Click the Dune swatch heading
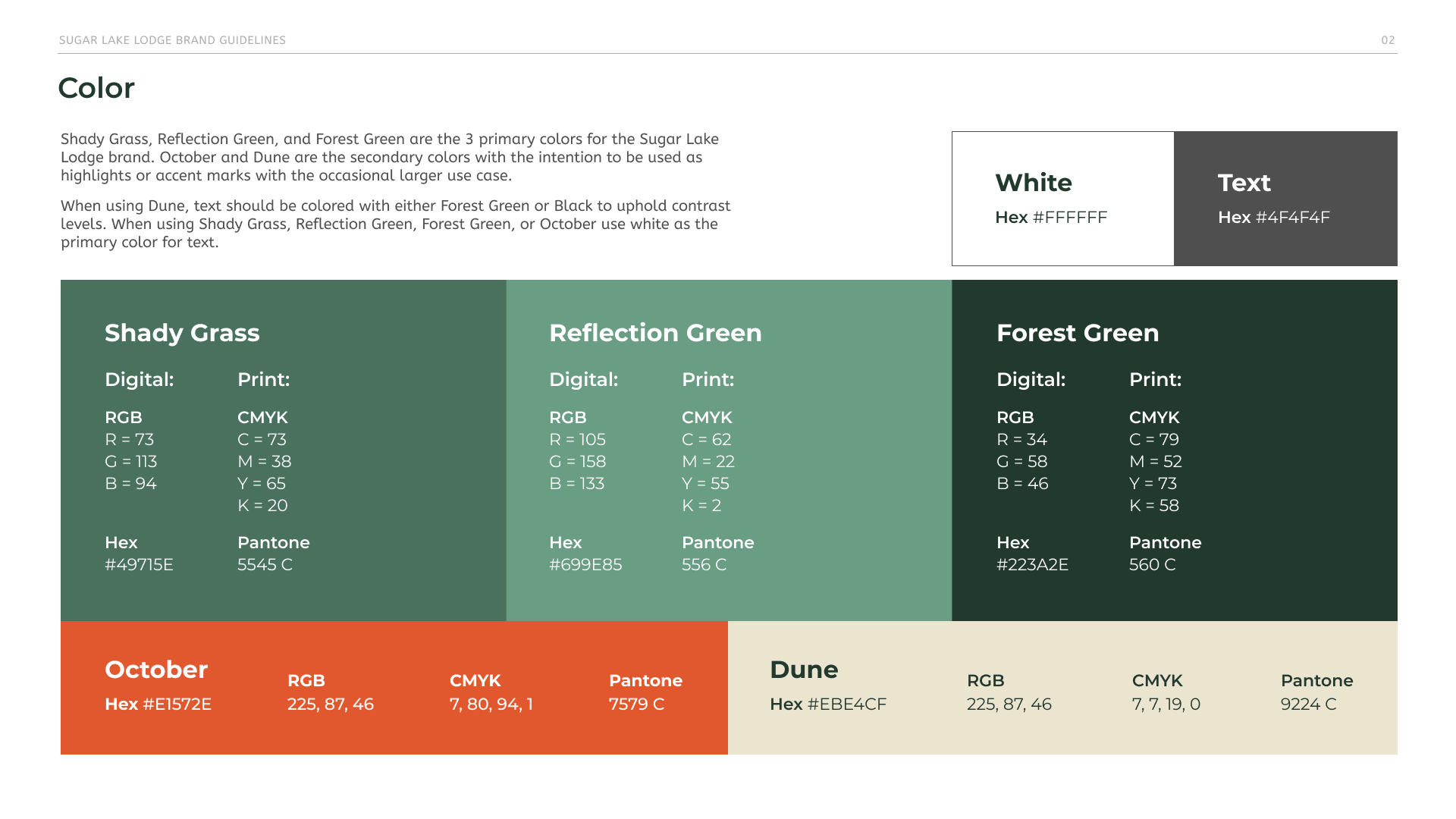This screenshot has height=819, width=1456. click(x=804, y=670)
